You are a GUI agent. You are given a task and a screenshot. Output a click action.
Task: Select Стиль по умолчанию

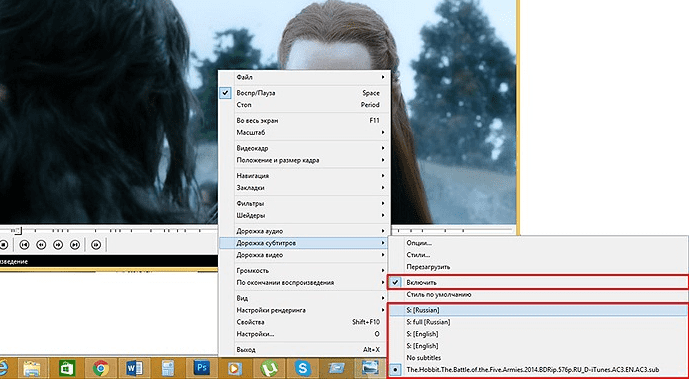click(538, 294)
